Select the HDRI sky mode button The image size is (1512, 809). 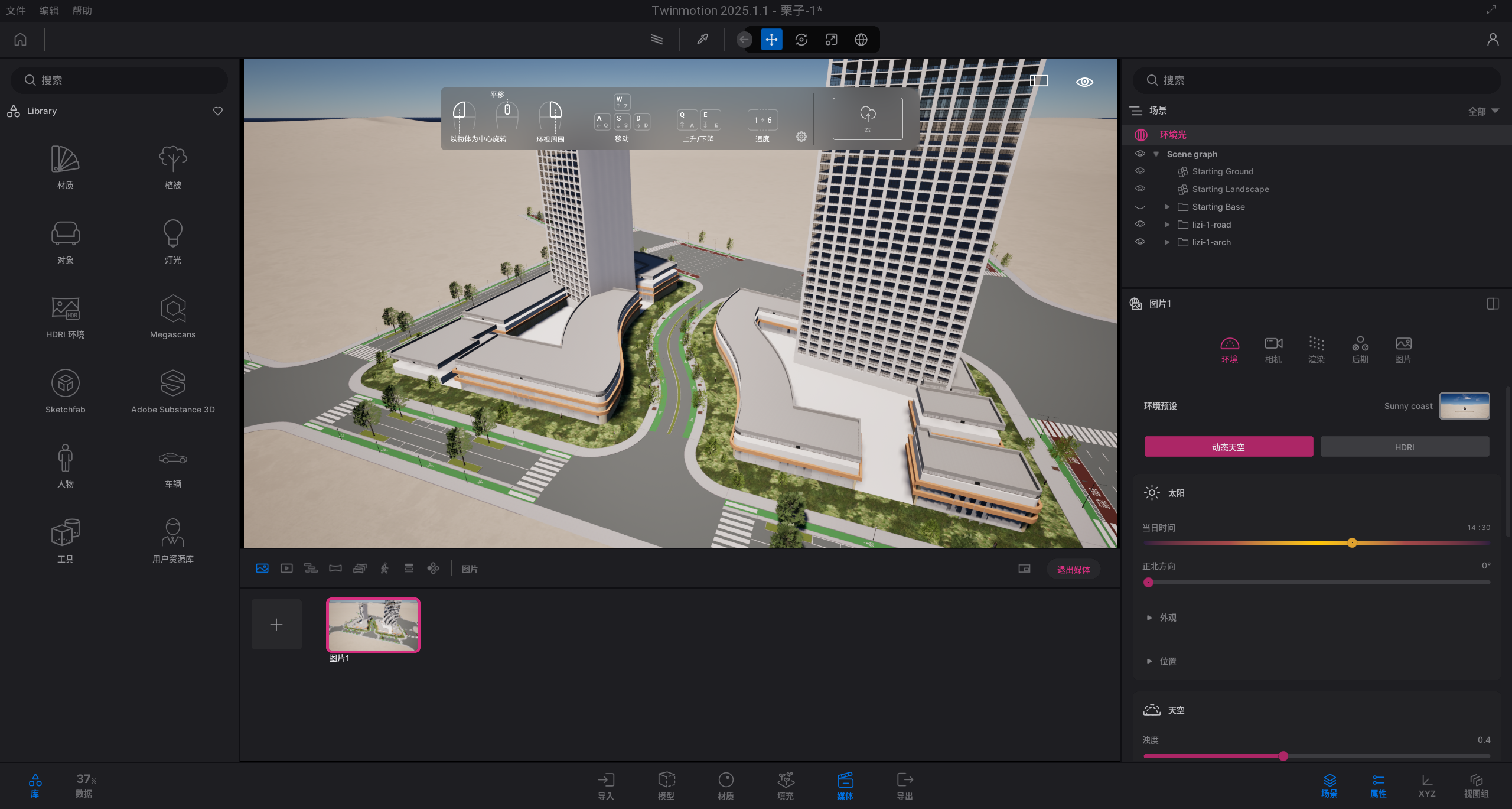click(1404, 447)
